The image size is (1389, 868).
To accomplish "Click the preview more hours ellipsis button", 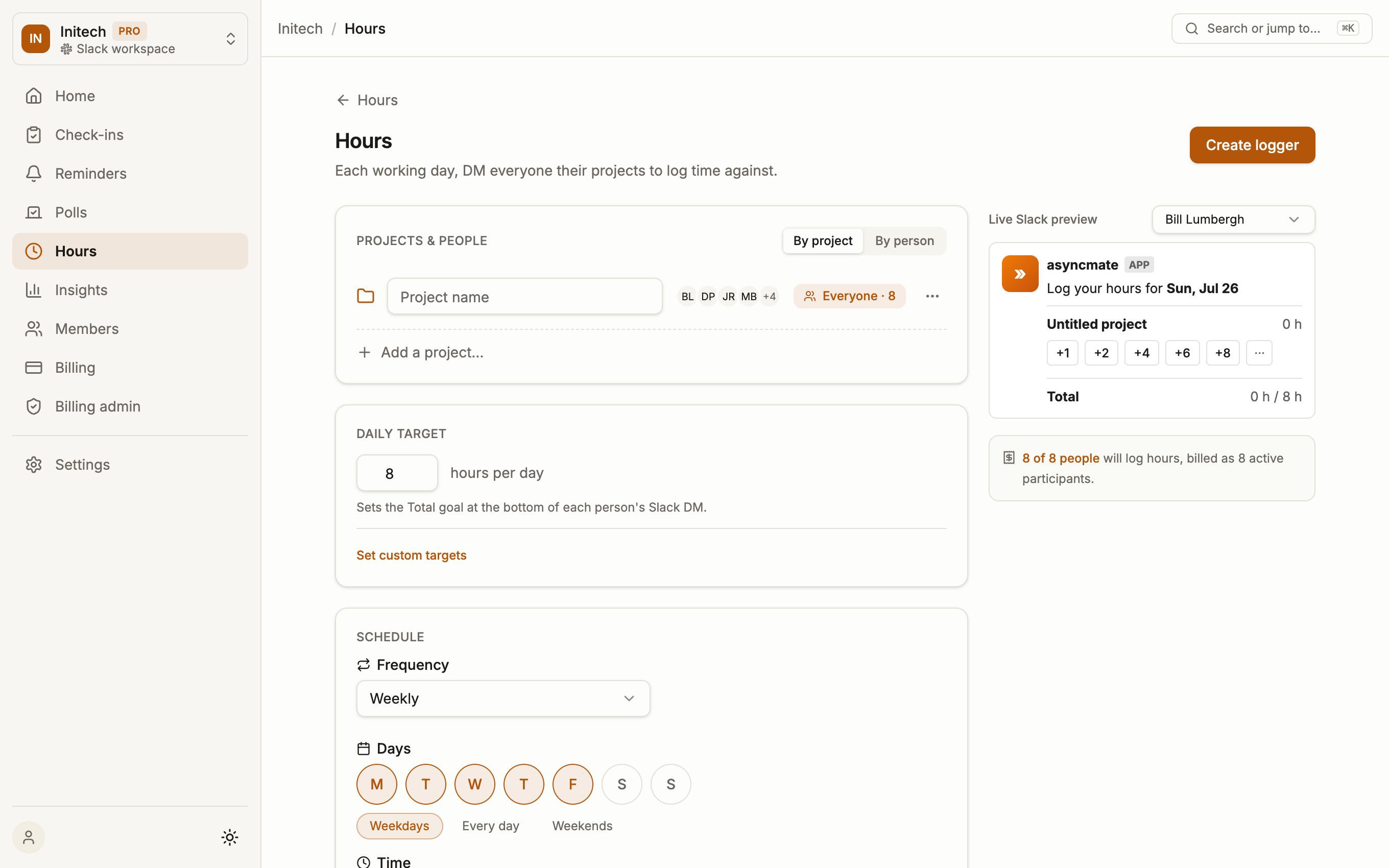I will [x=1259, y=353].
